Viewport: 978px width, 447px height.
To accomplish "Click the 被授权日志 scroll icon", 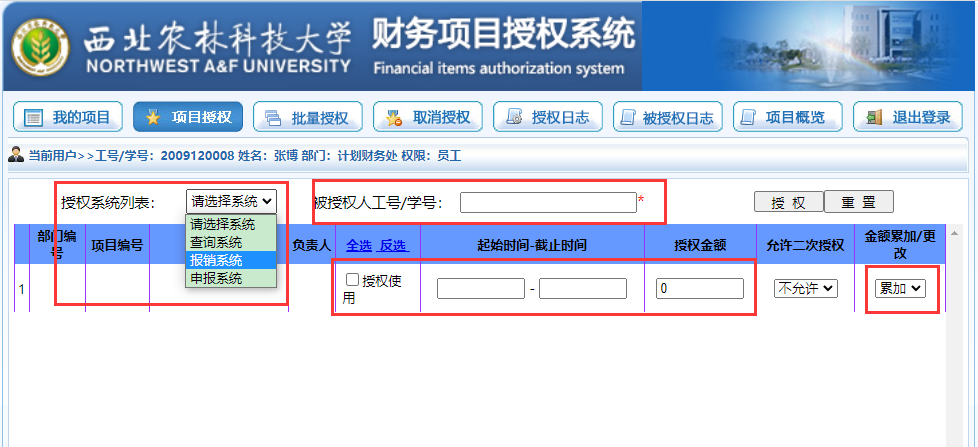I will pyautogui.click(x=629, y=117).
